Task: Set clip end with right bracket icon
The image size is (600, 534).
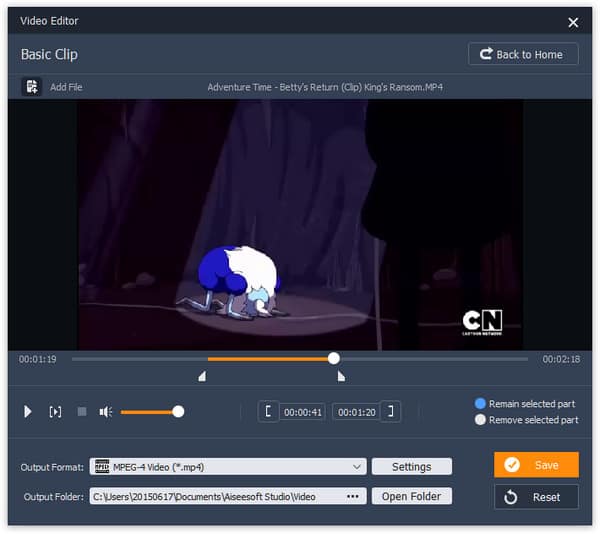Action: tap(390, 412)
